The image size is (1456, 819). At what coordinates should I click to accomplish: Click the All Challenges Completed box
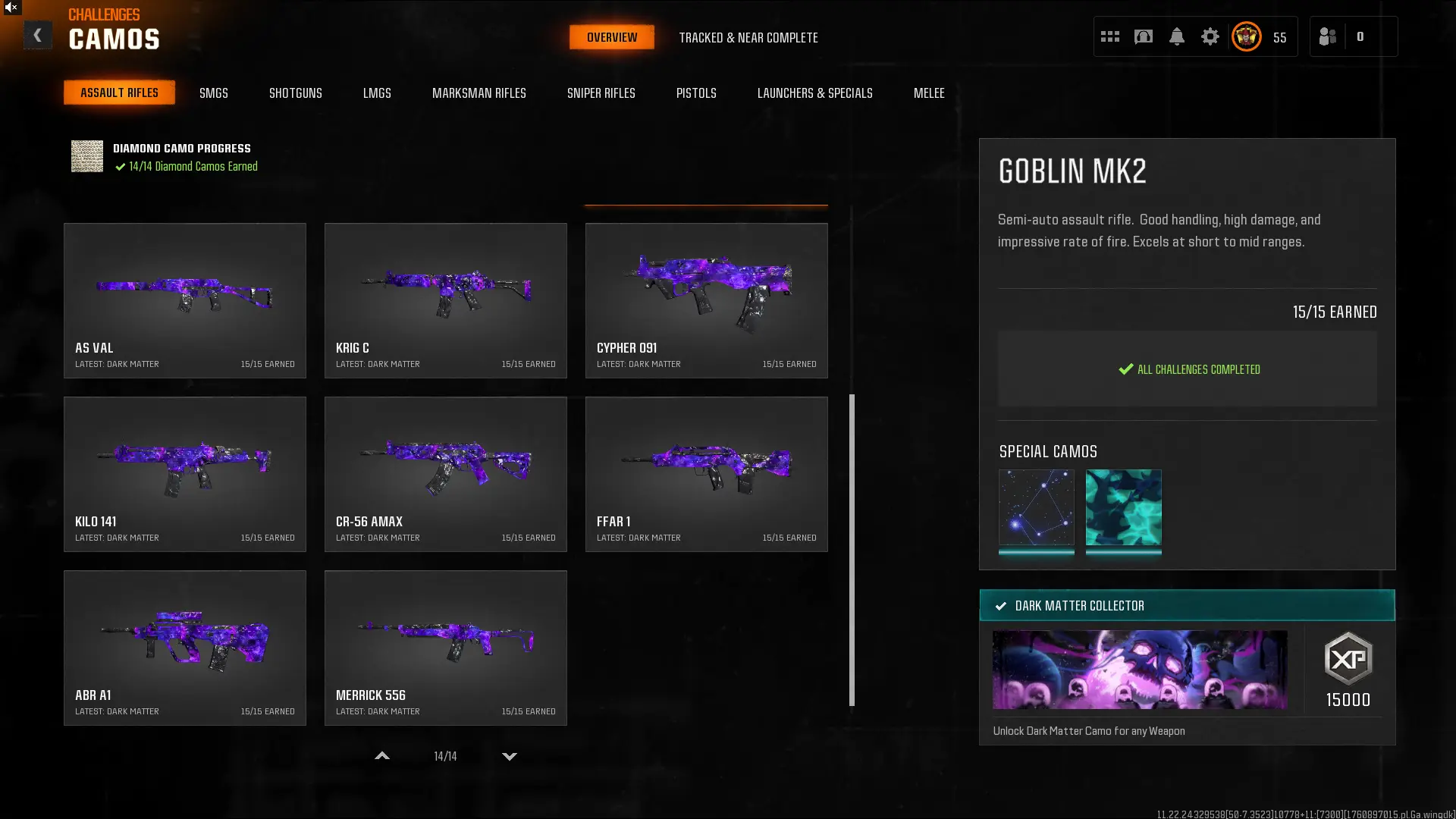[x=1187, y=369]
